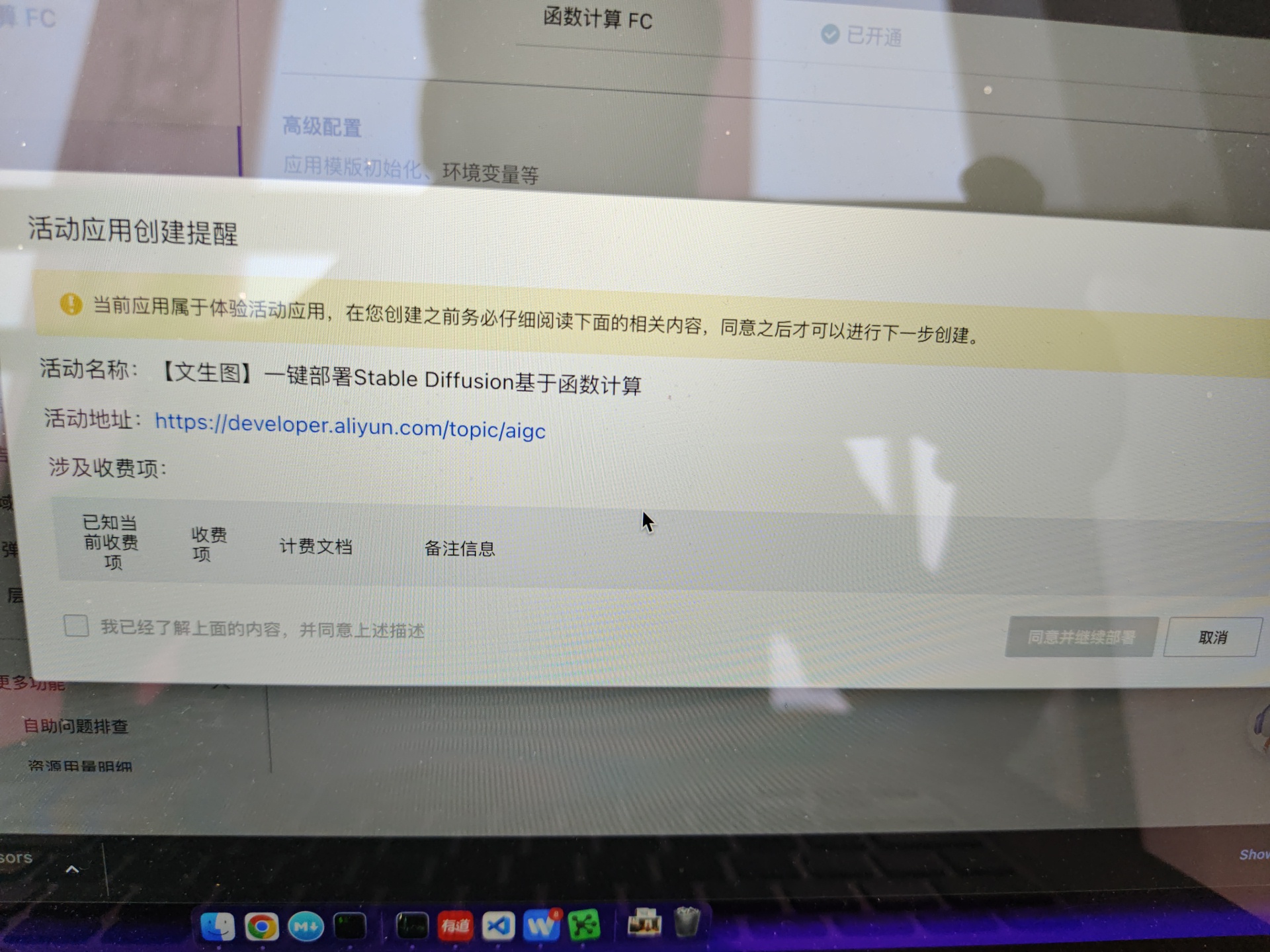Click the 取消 button
This screenshot has height=952, width=1270.
click(1212, 638)
